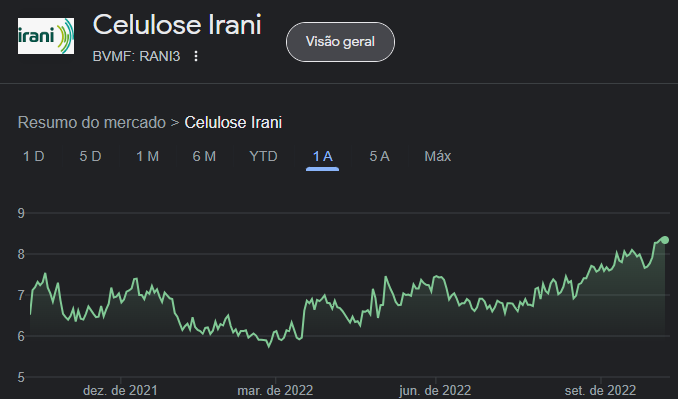
Task: Click the Celulose Irani breadcrumb text
Action: coord(233,122)
